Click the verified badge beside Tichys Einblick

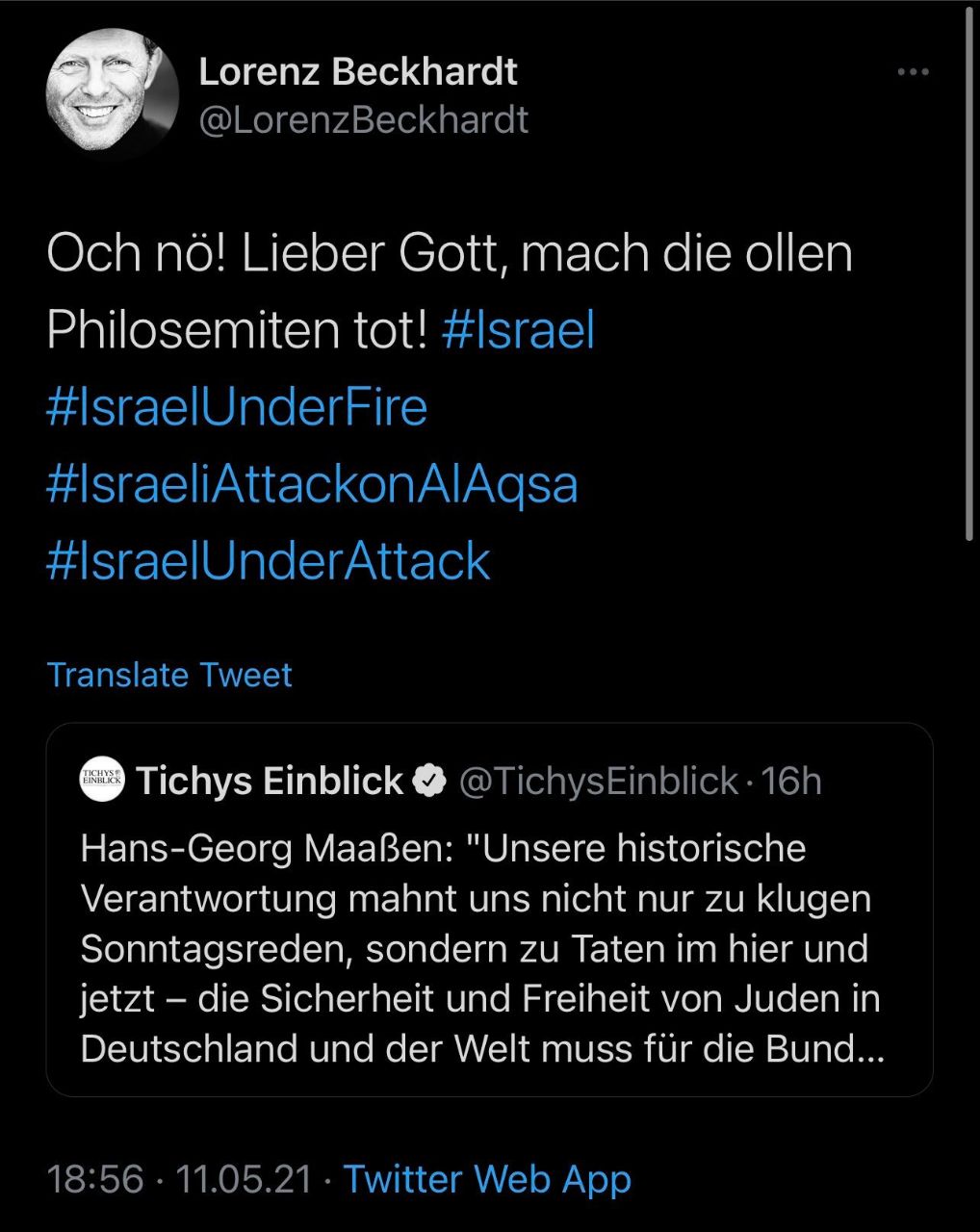pyautogui.click(x=429, y=782)
